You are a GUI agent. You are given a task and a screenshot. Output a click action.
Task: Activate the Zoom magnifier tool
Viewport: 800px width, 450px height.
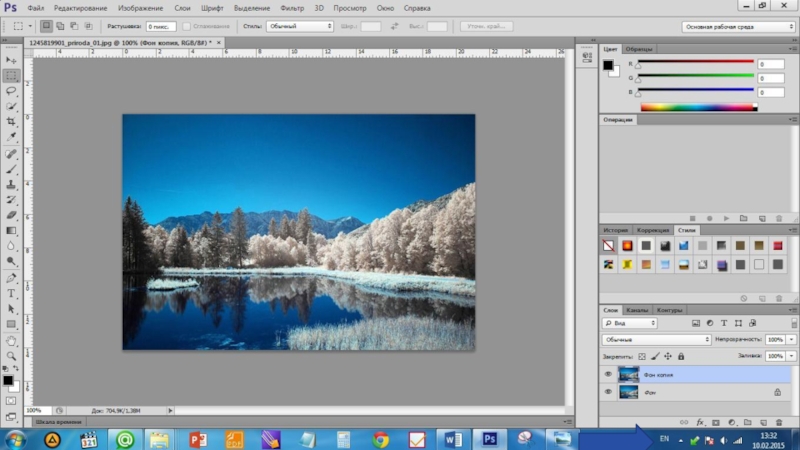[x=11, y=355]
